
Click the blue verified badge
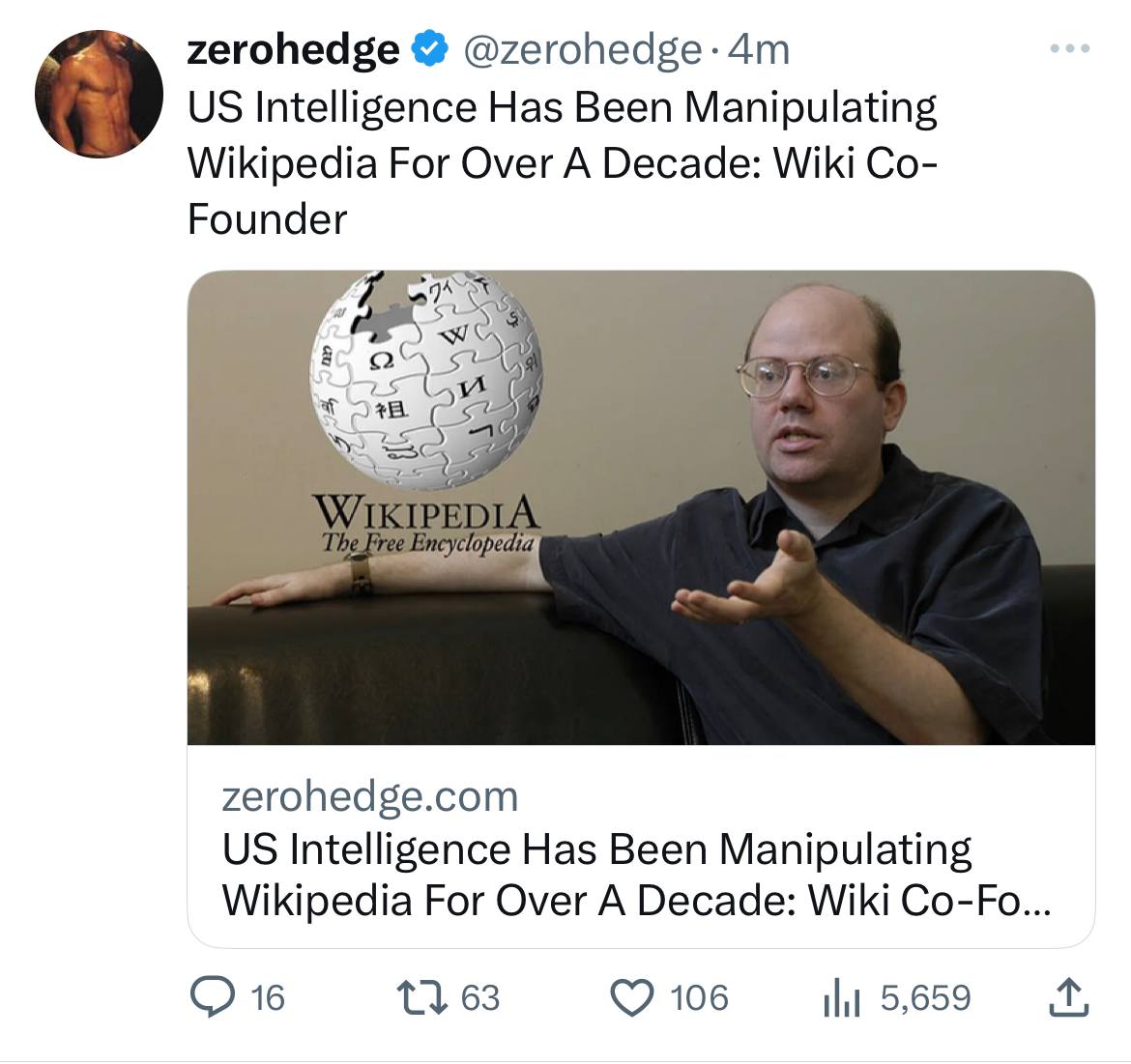[430, 49]
